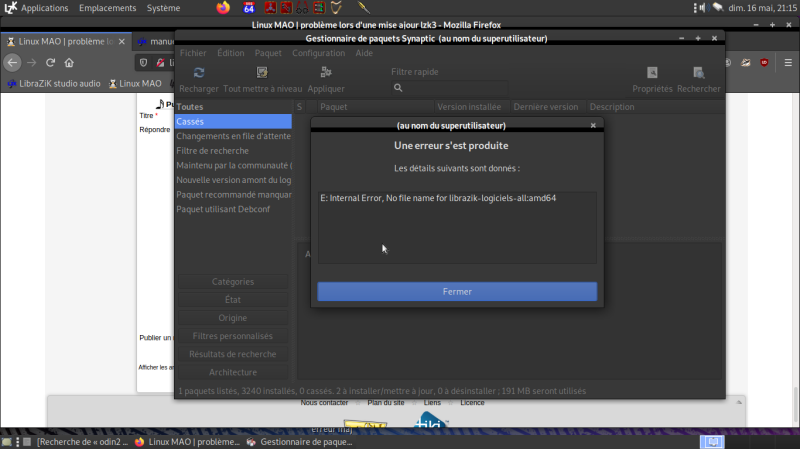Click the blue 64 route-sign launcher
The height and width of the screenshot is (449, 800).
pos(249,8)
